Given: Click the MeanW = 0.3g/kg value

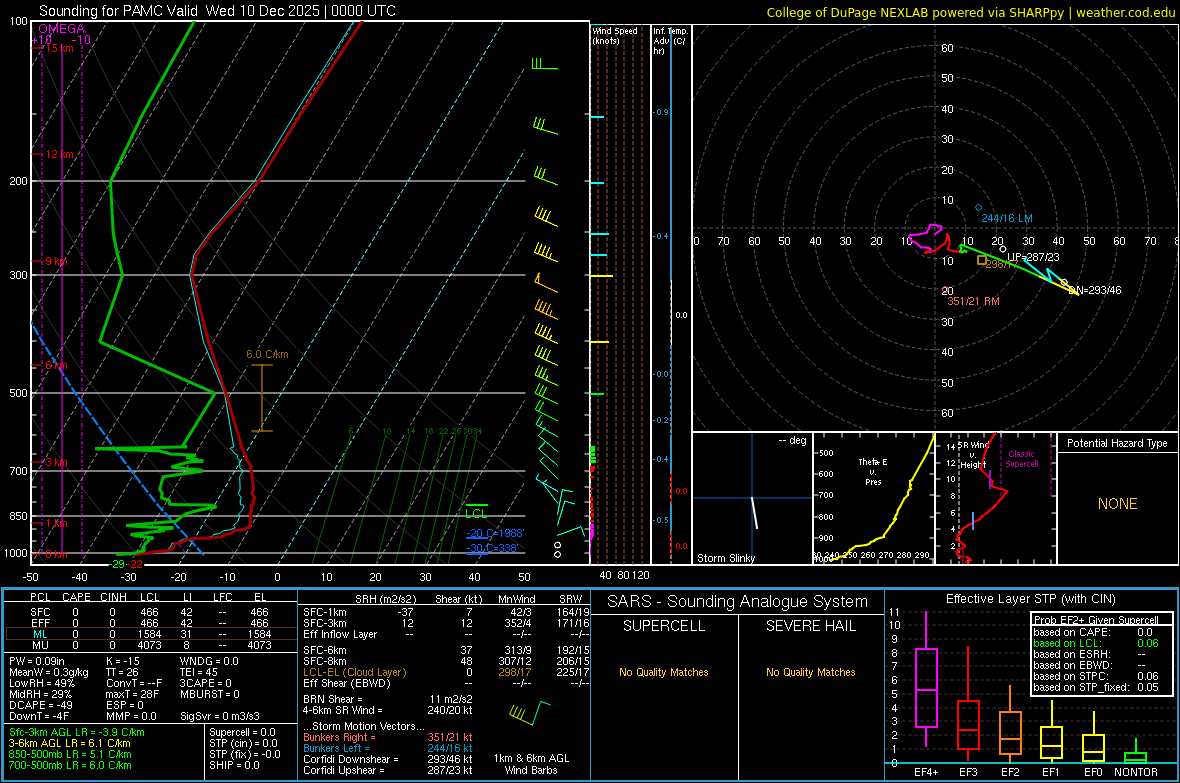Looking at the screenshot, I should click(x=49, y=672).
